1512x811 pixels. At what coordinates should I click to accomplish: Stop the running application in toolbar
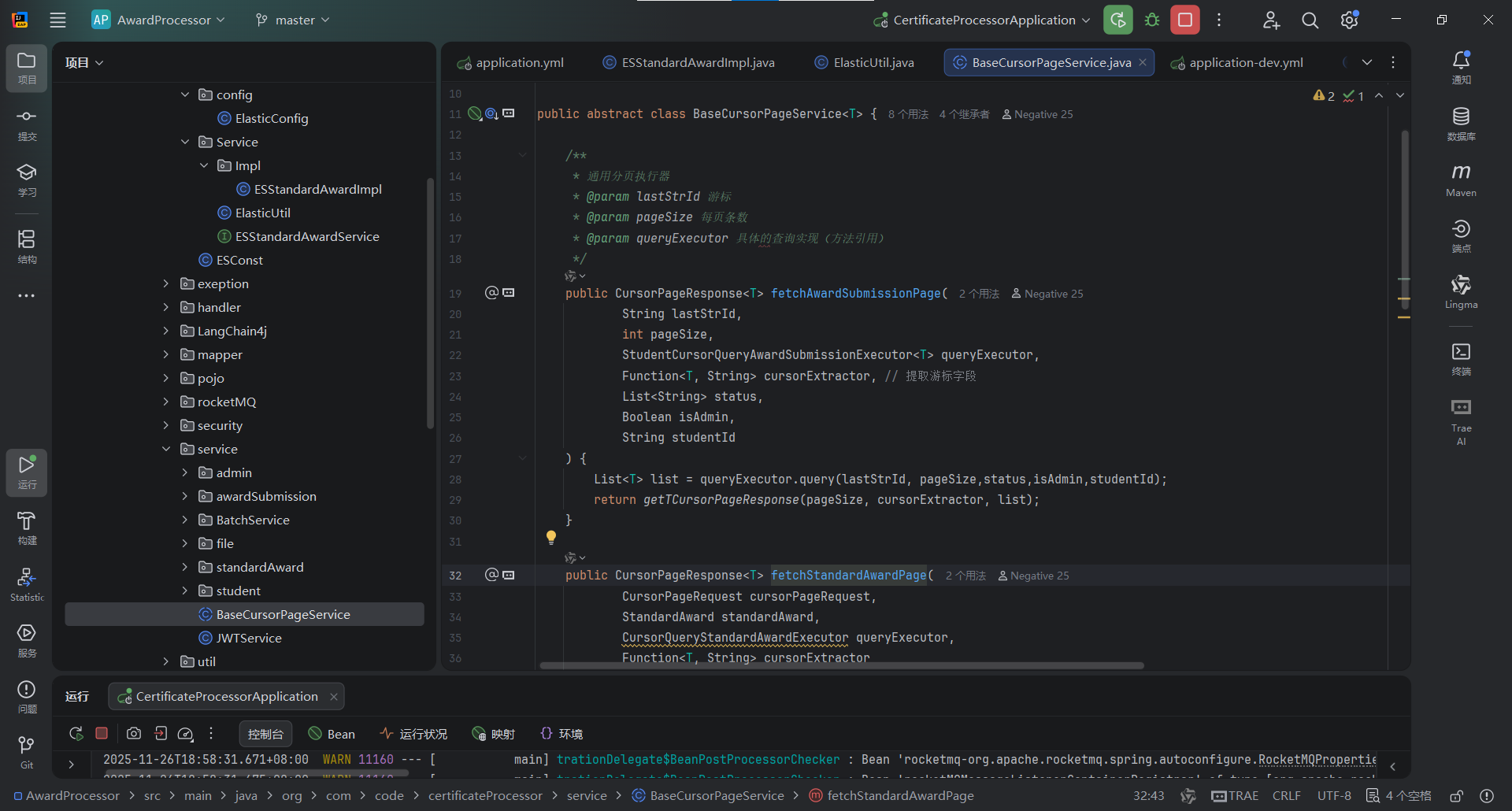1185,20
